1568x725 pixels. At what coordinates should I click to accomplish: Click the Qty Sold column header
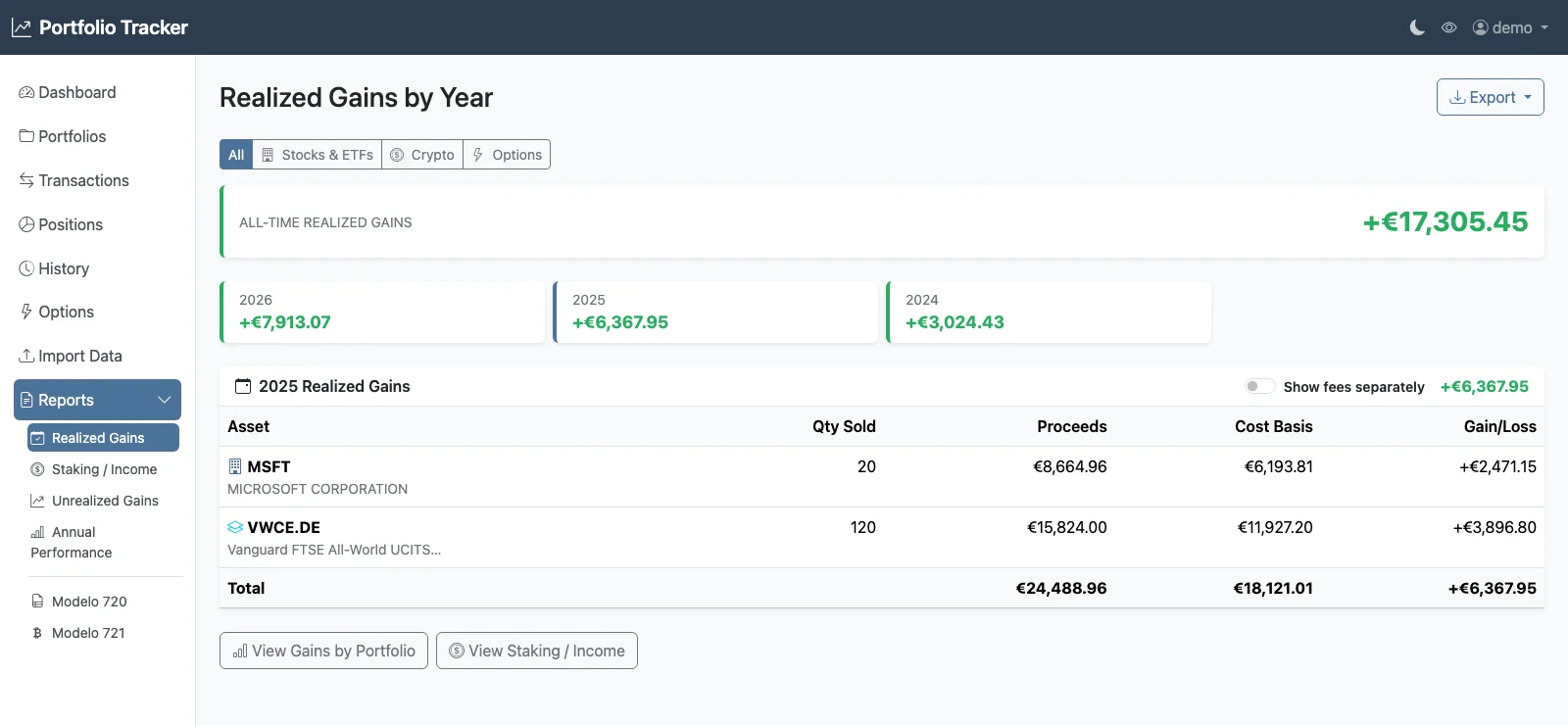pyautogui.click(x=844, y=426)
